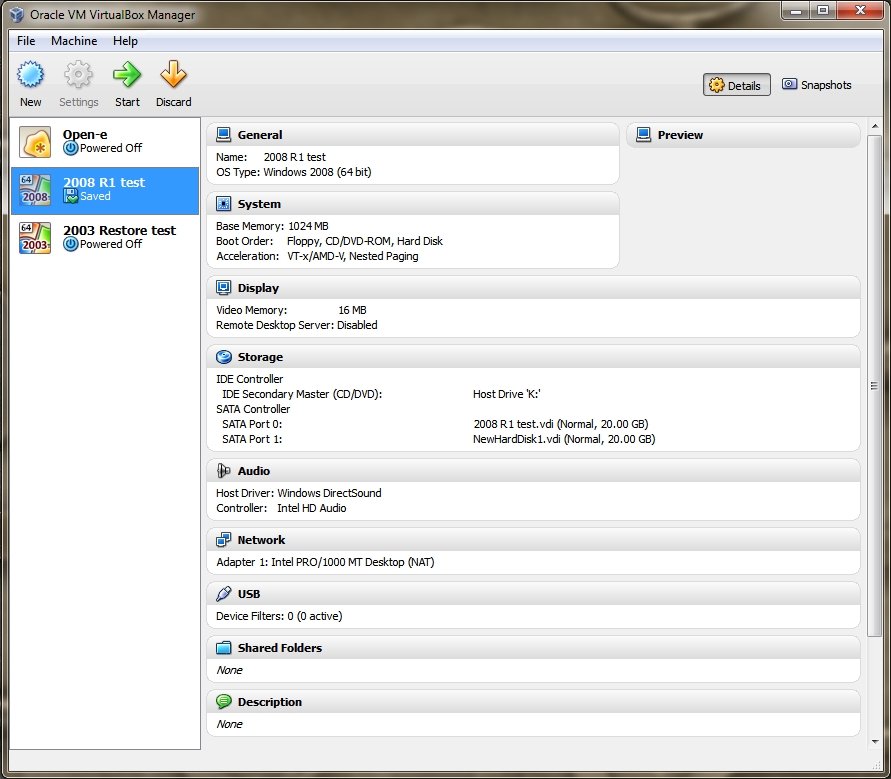
Task: Click the 'SATA Controller' label
Action: (x=253, y=409)
